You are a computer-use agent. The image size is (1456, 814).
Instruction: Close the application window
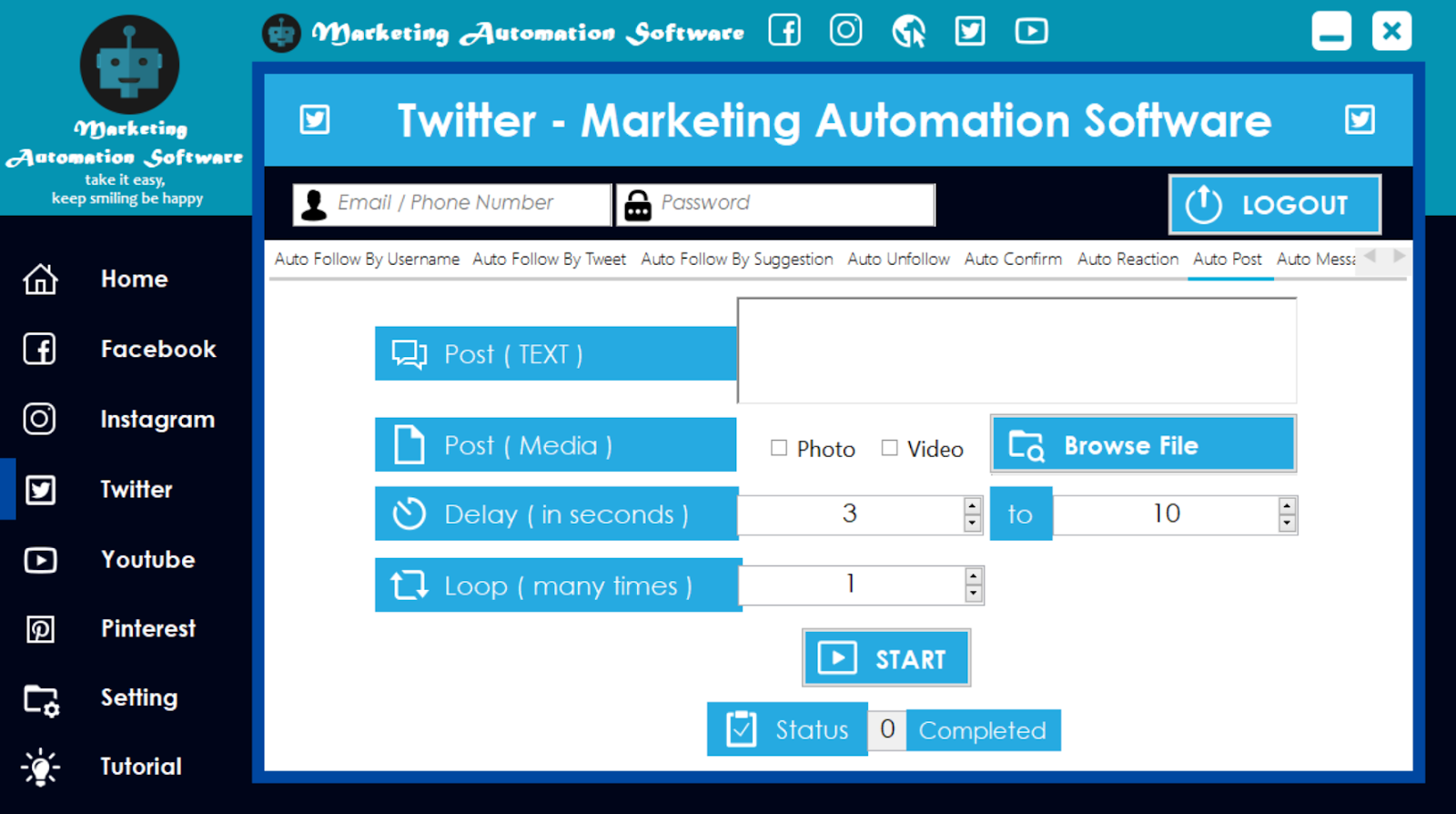pyautogui.click(x=1391, y=31)
